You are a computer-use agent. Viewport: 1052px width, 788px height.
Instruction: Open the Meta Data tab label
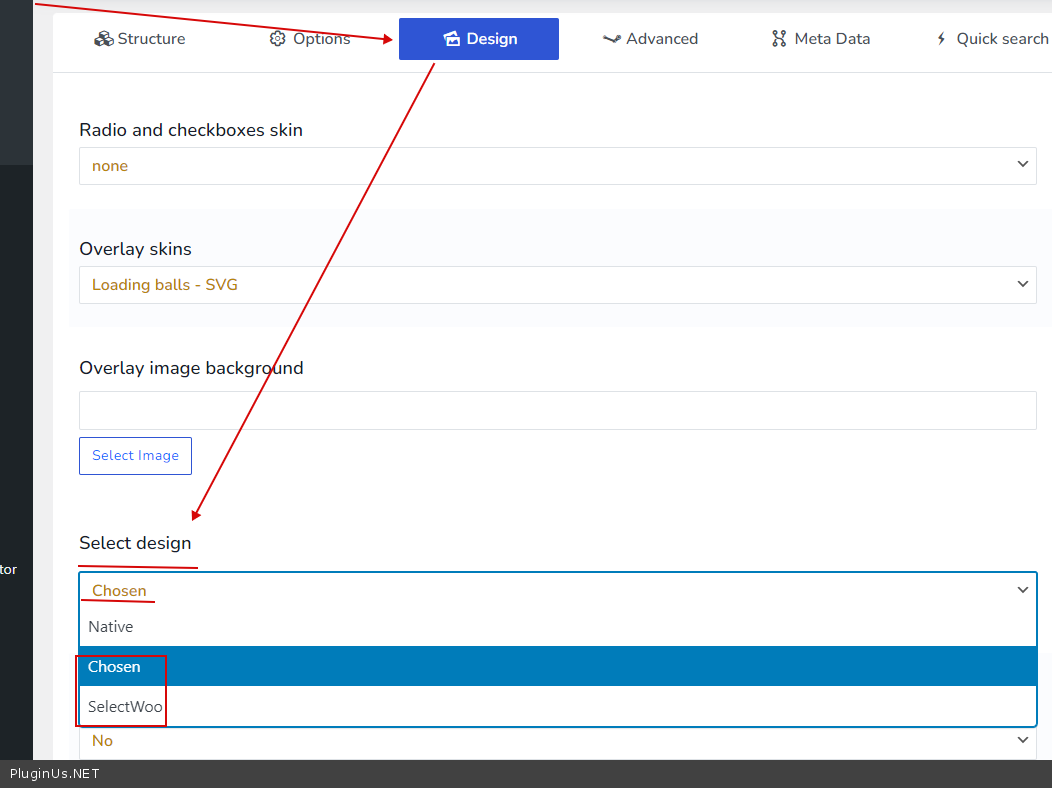click(x=832, y=39)
